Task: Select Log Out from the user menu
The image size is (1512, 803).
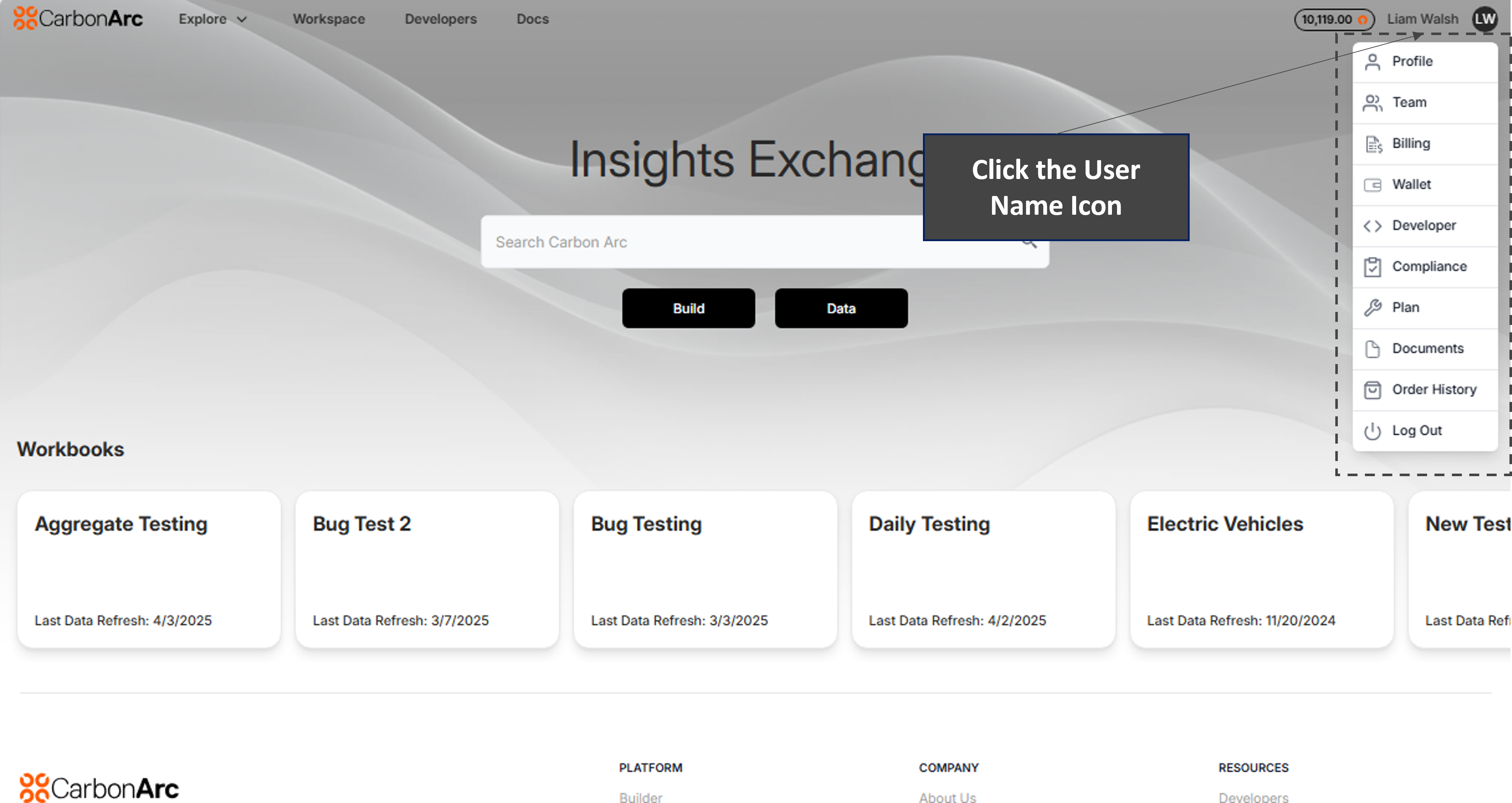Action: point(1425,431)
